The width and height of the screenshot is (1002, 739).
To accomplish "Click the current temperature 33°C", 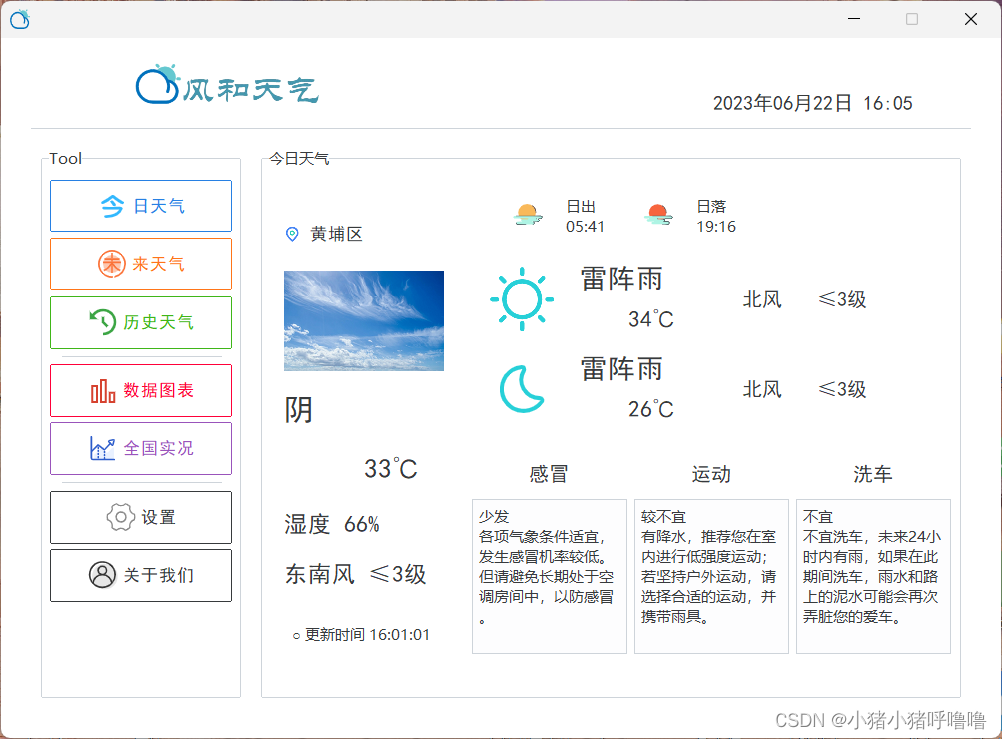I will click(390, 469).
